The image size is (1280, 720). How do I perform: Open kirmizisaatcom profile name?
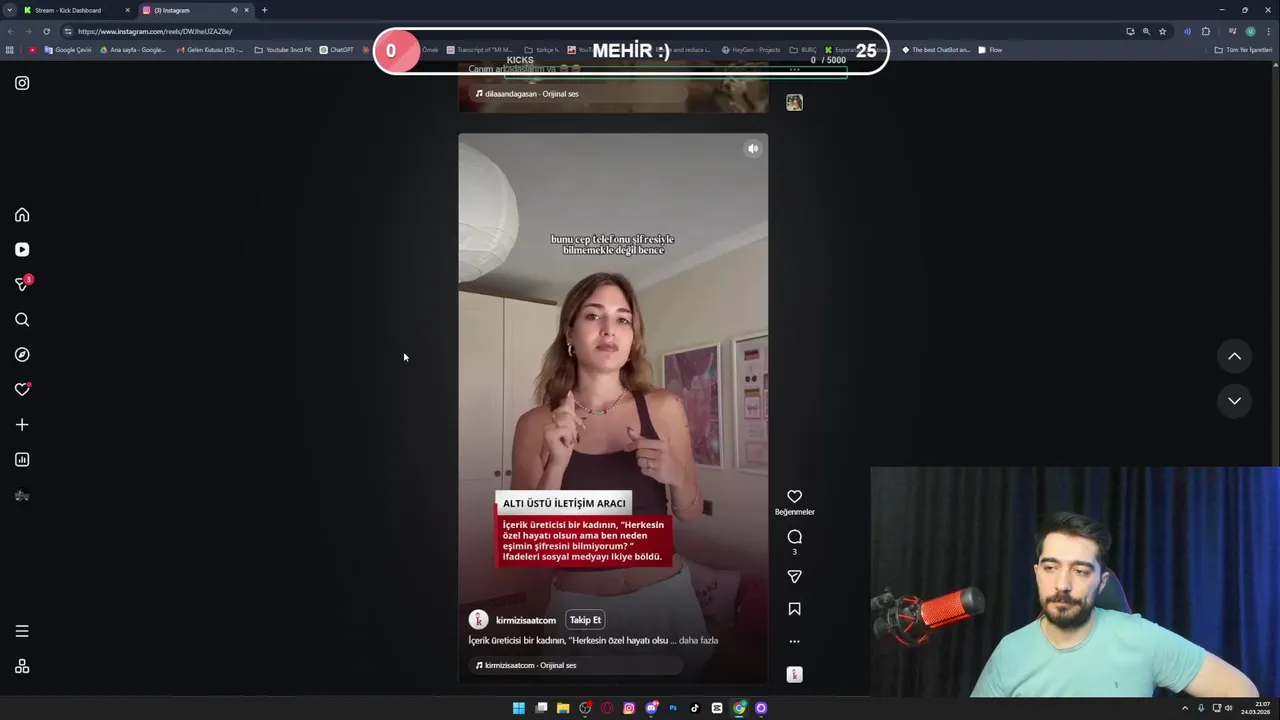click(526, 620)
